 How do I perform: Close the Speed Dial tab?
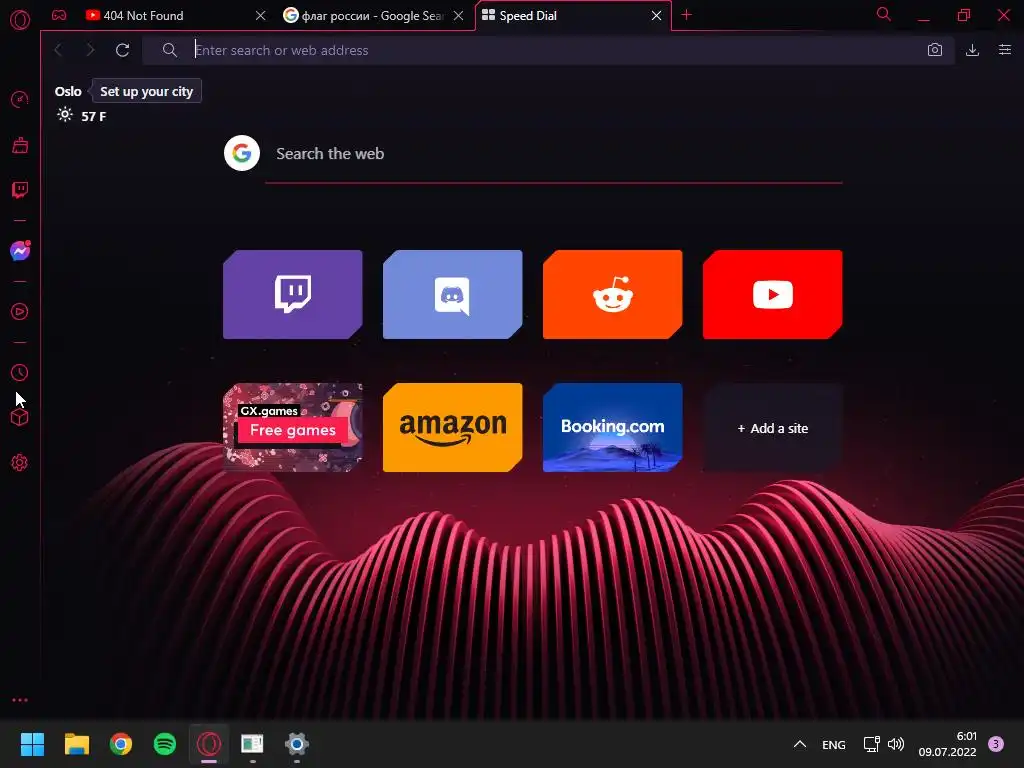[656, 16]
